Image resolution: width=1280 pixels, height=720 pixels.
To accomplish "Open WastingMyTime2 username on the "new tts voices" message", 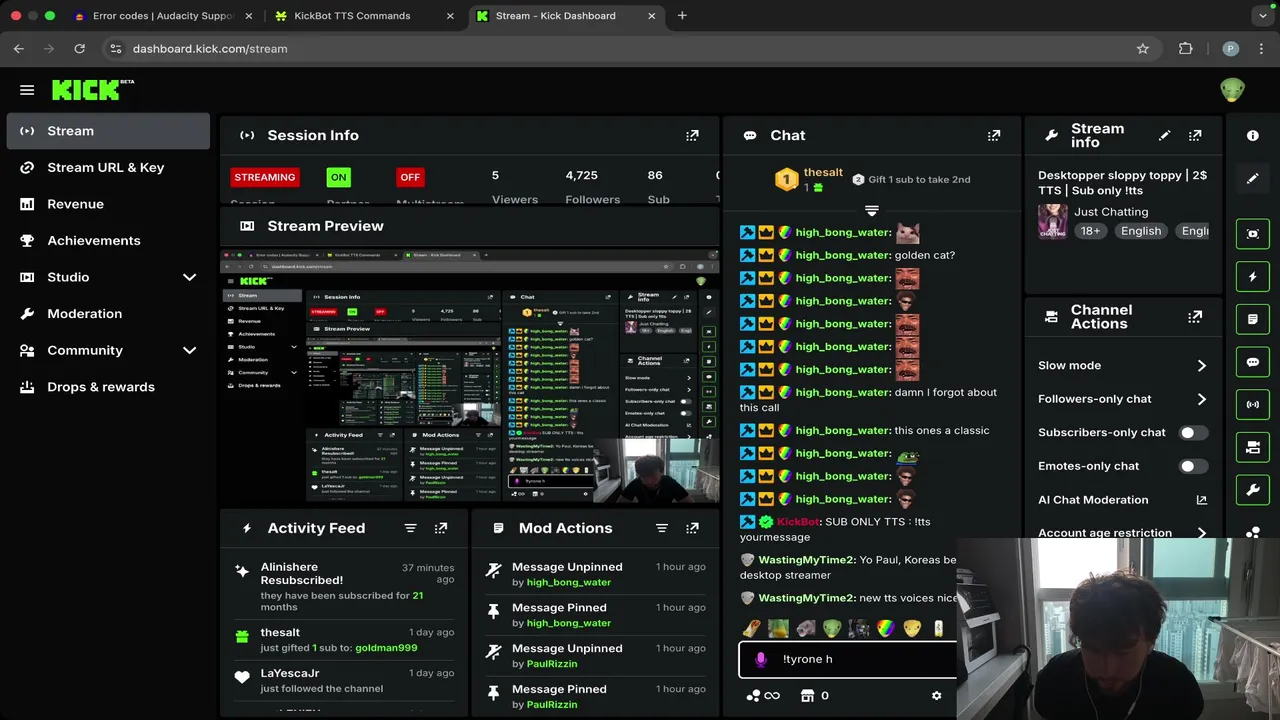I will [806, 598].
